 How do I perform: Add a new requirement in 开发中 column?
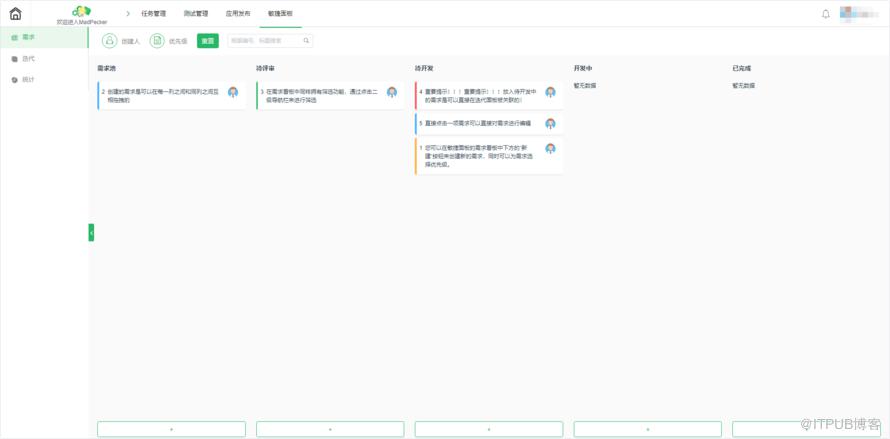(x=648, y=429)
